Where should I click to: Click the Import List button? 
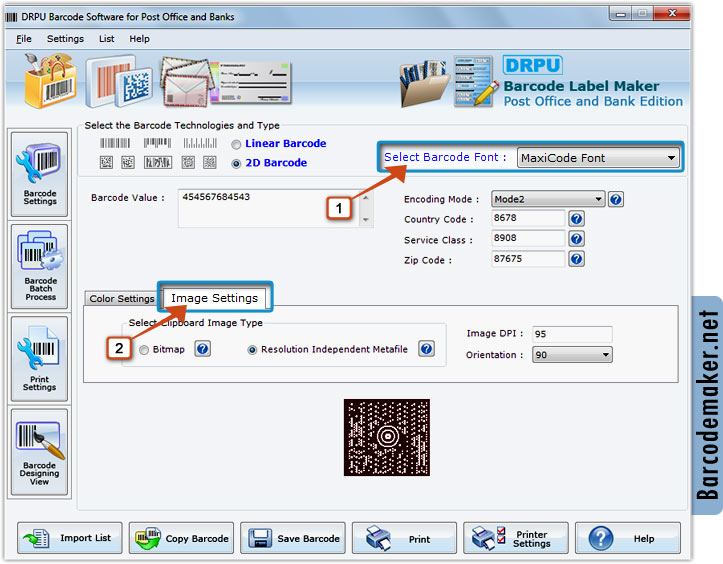[70, 538]
